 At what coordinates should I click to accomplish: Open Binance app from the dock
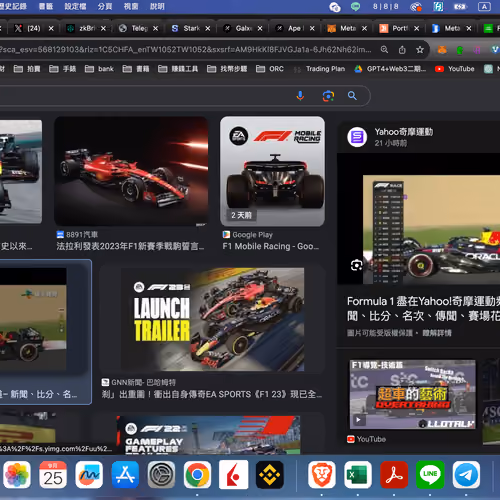pos(269,475)
